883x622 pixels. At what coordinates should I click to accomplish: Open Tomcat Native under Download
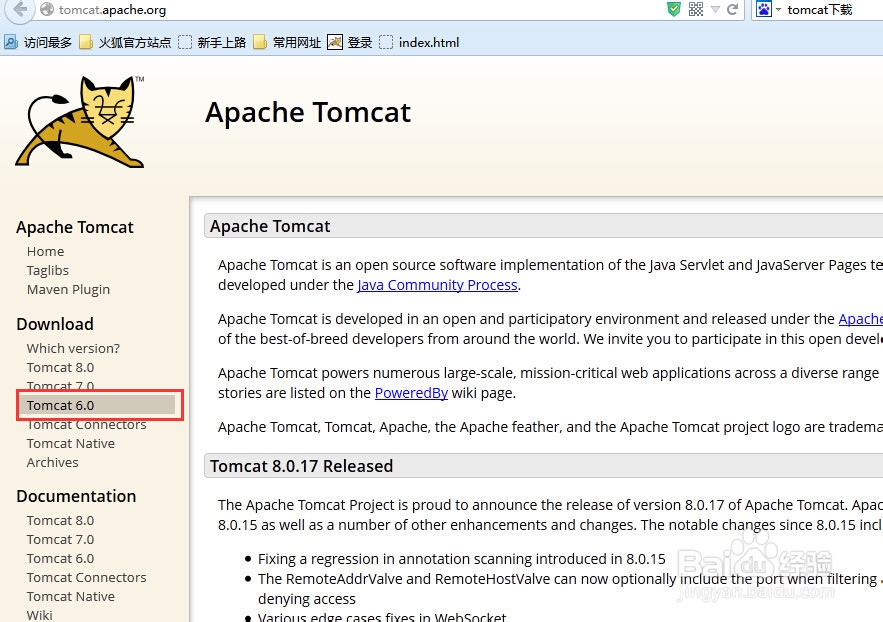click(71, 444)
